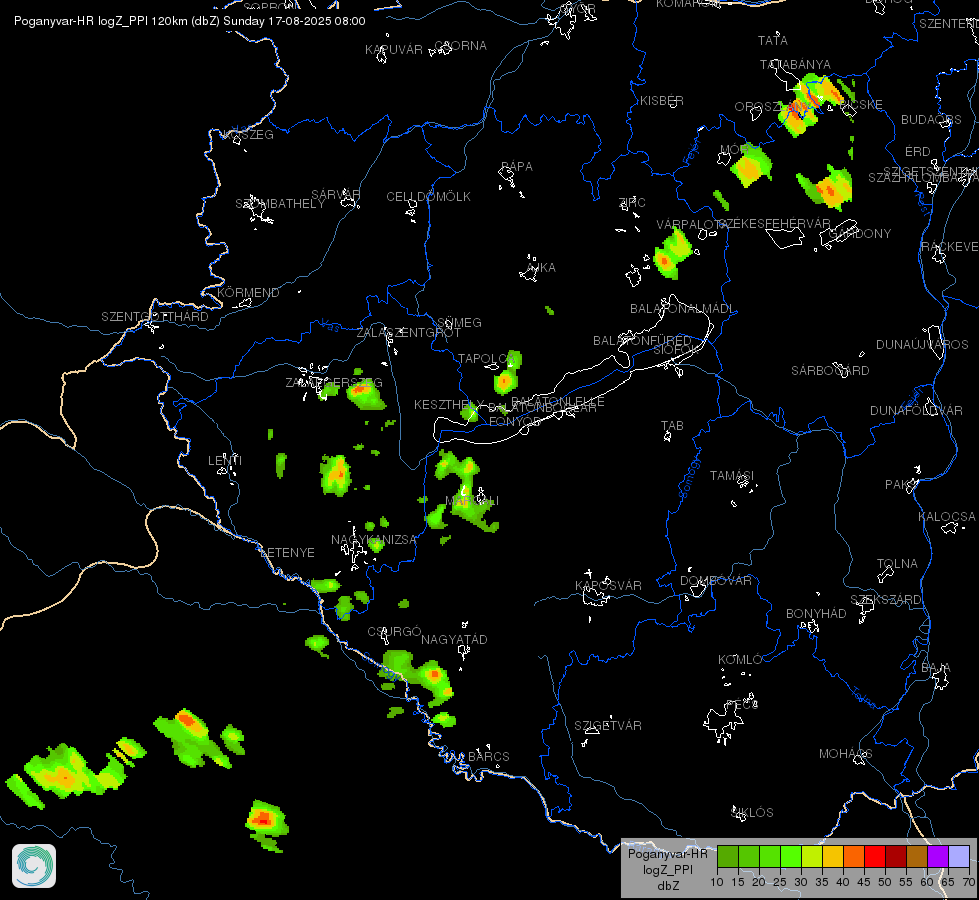Click the "GÁRDONY" town label
The height and width of the screenshot is (900, 979).
pyautogui.click(x=860, y=234)
